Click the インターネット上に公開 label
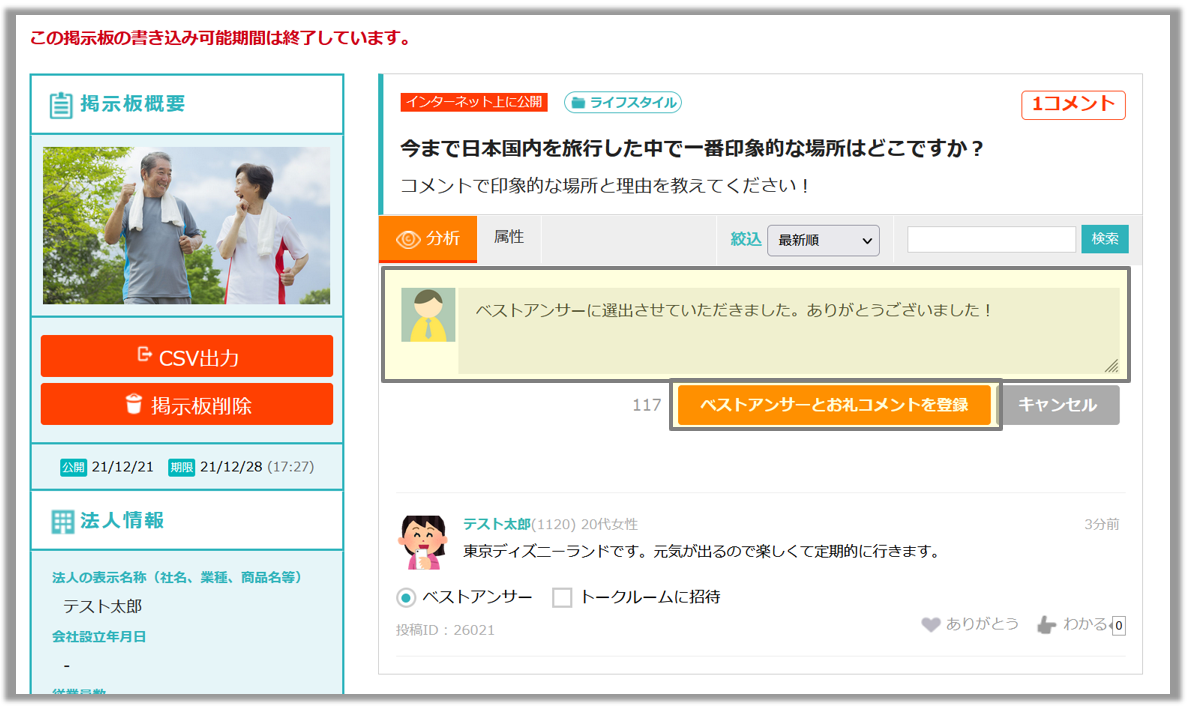The height and width of the screenshot is (710, 1191). click(474, 102)
